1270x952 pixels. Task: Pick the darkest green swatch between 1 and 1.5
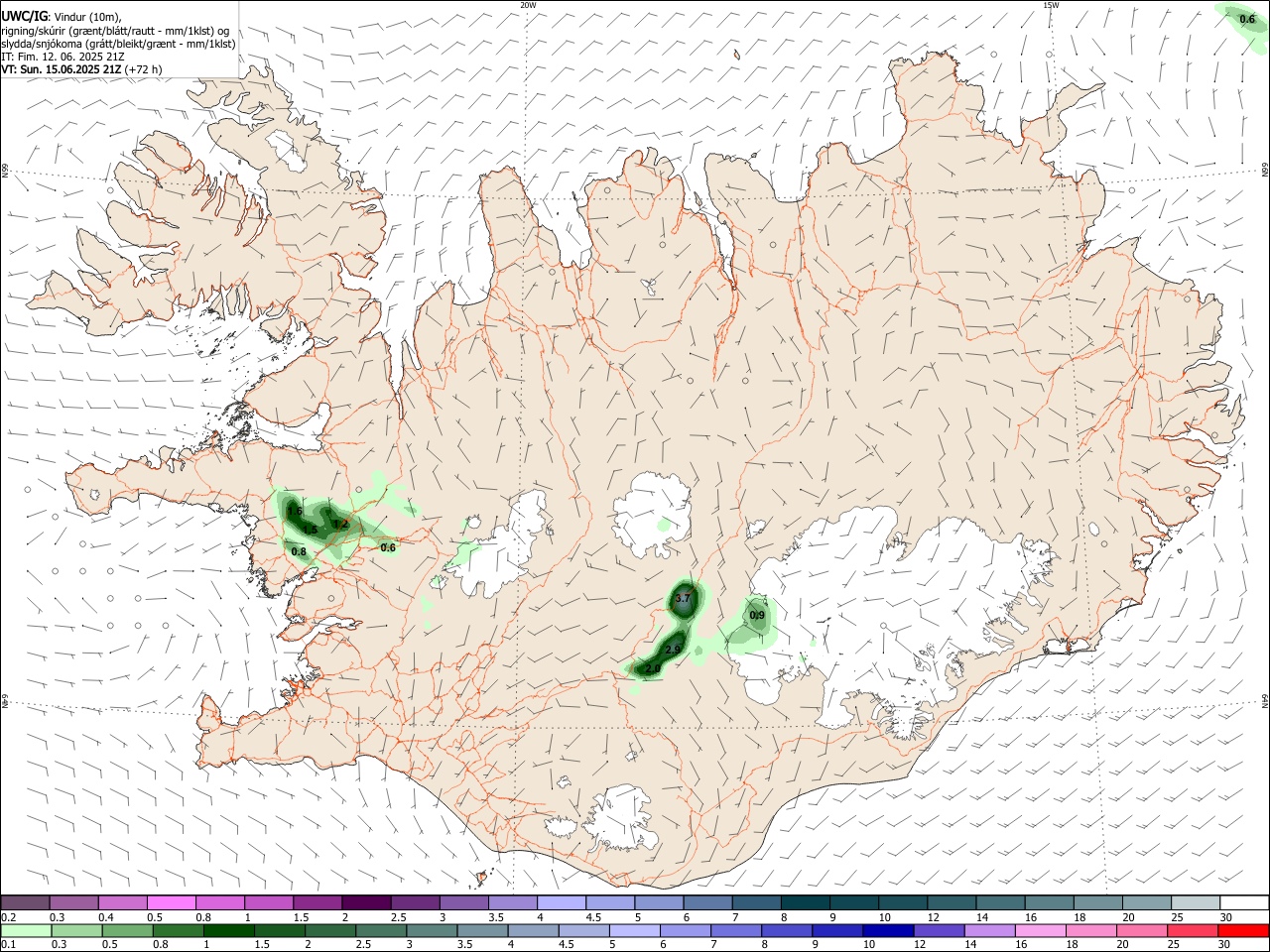click(x=229, y=930)
